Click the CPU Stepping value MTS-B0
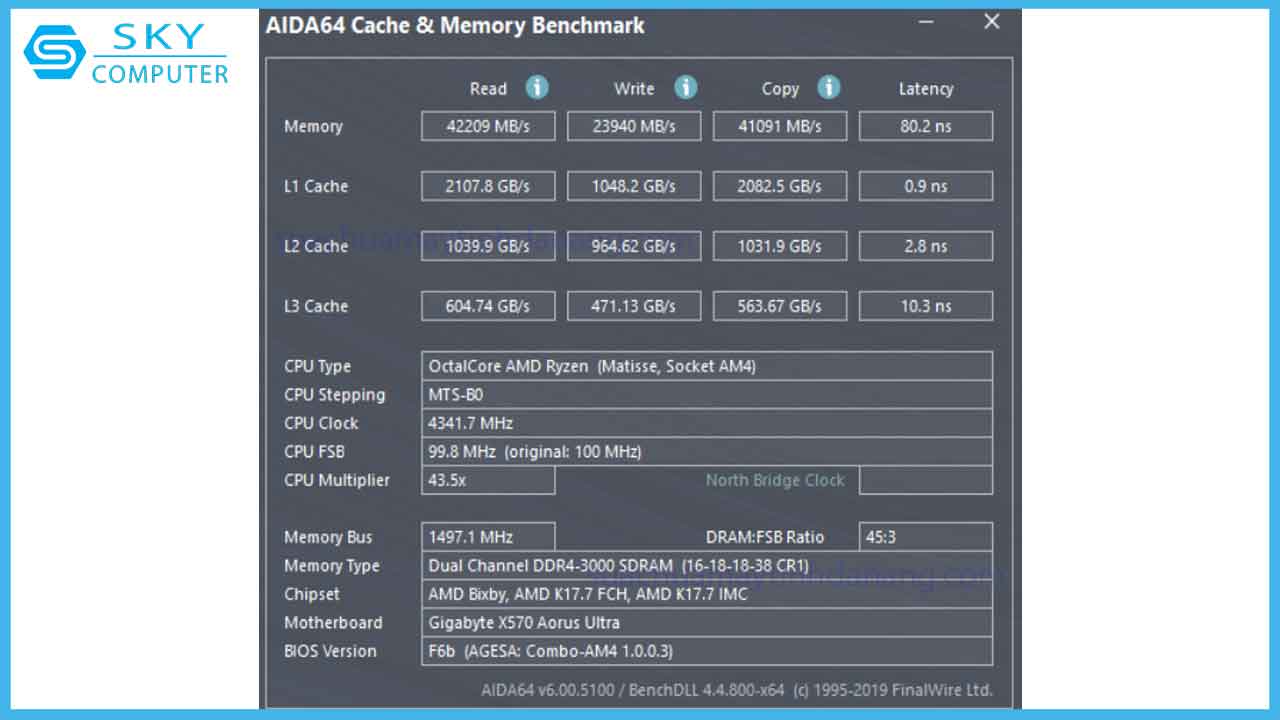1280x720 pixels. (707, 394)
